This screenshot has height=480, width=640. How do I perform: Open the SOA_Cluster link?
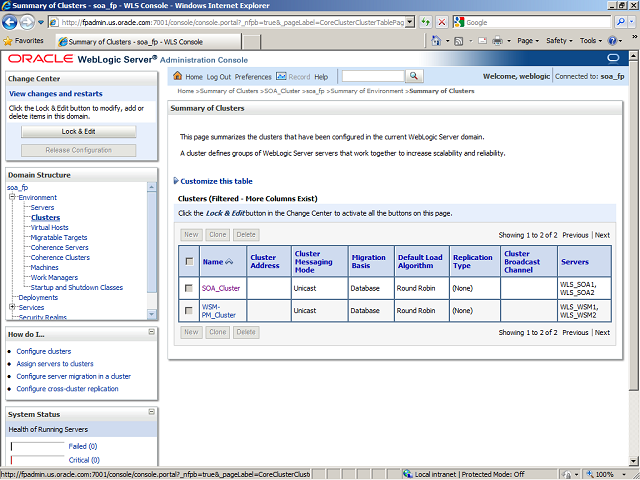click(221, 288)
